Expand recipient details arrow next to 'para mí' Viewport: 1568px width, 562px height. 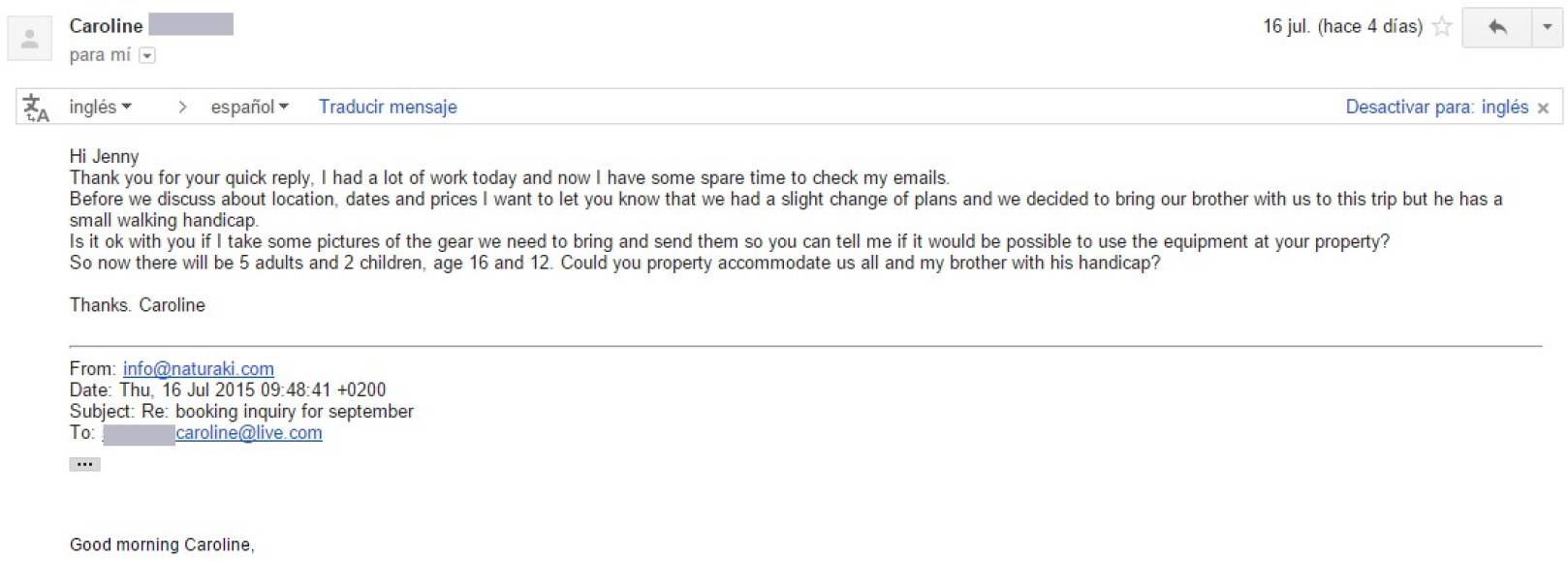point(147,56)
